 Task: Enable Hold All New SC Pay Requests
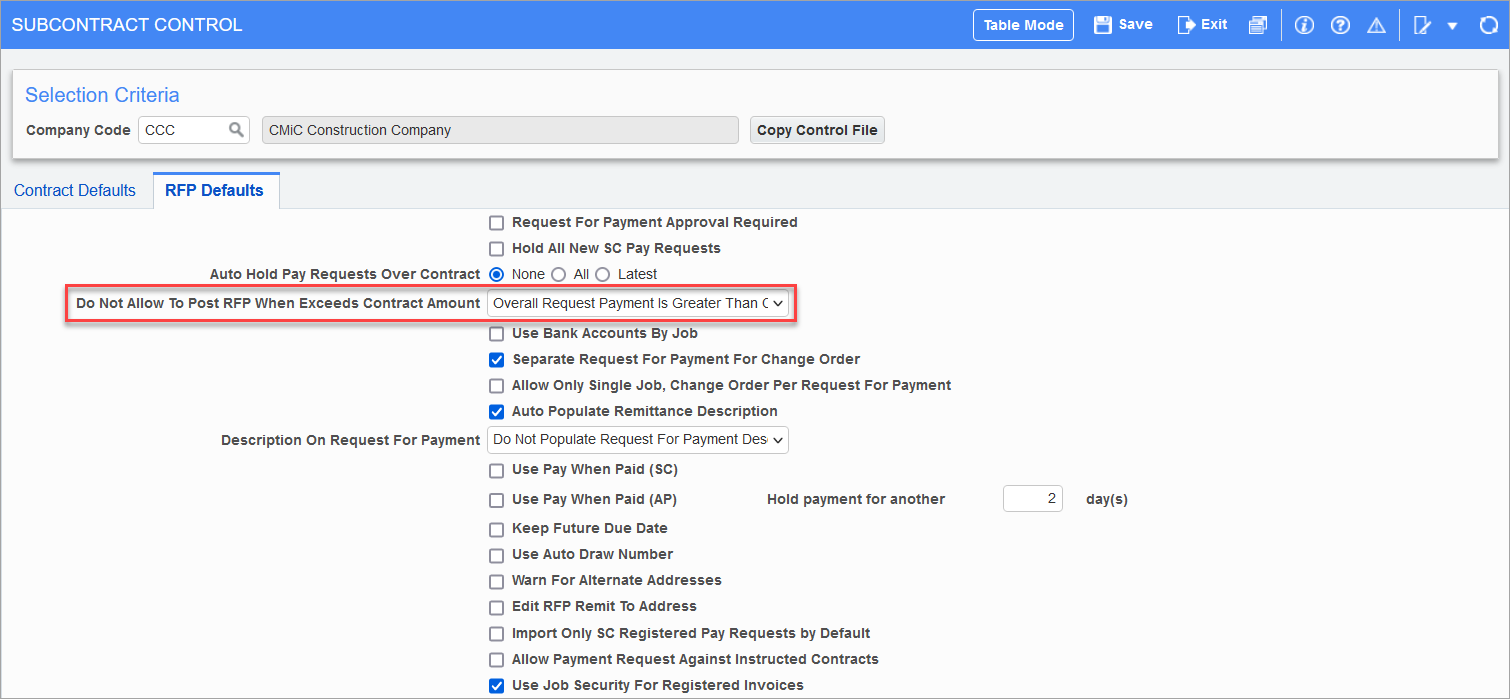[496, 248]
